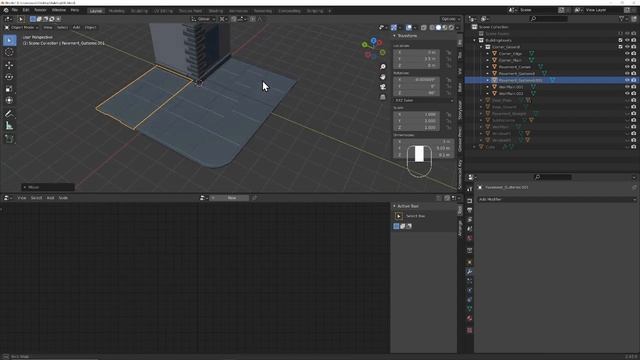Click the outliner search field

click(548, 19)
